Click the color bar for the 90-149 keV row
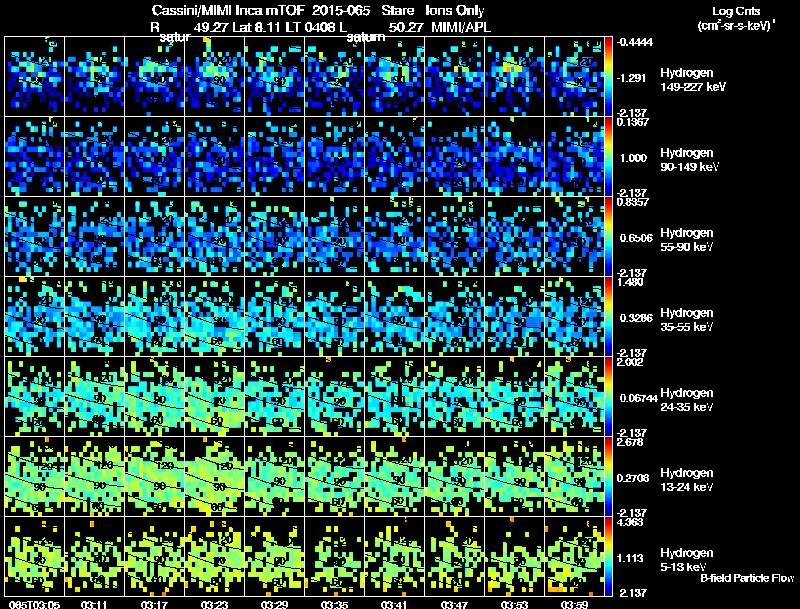 point(608,157)
